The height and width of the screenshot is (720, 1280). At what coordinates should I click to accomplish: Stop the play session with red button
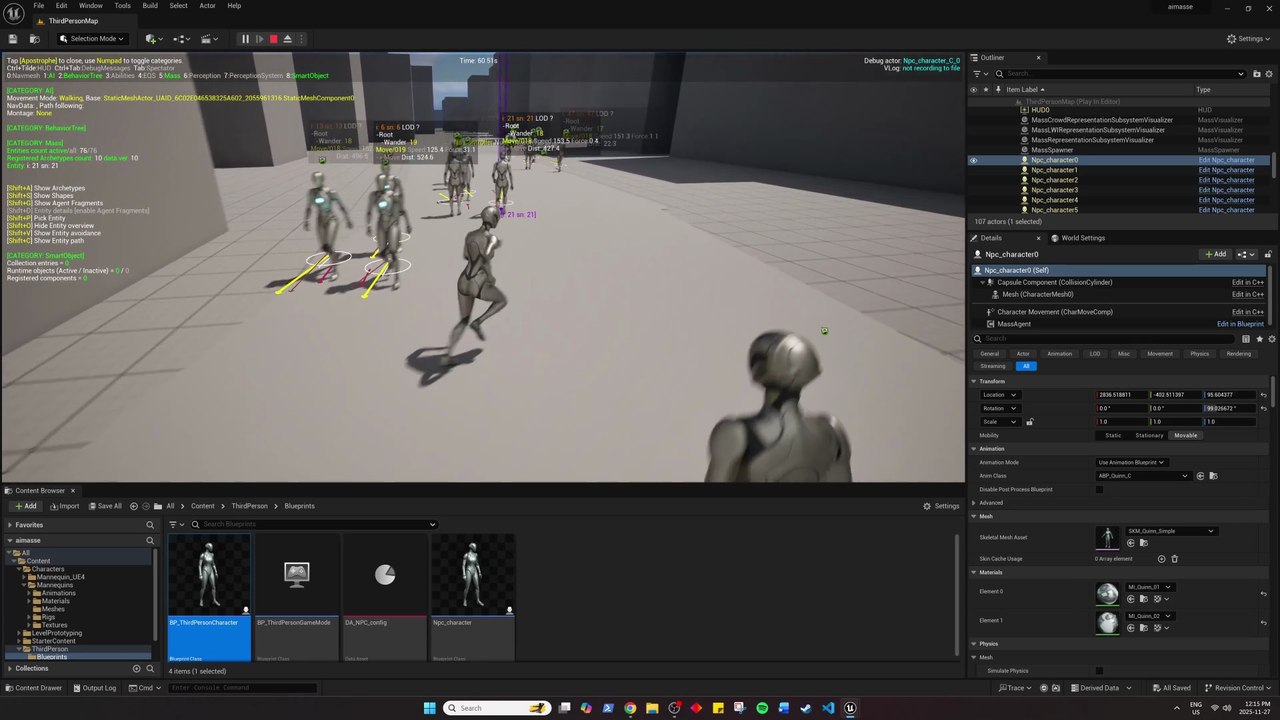pos(273,39)
